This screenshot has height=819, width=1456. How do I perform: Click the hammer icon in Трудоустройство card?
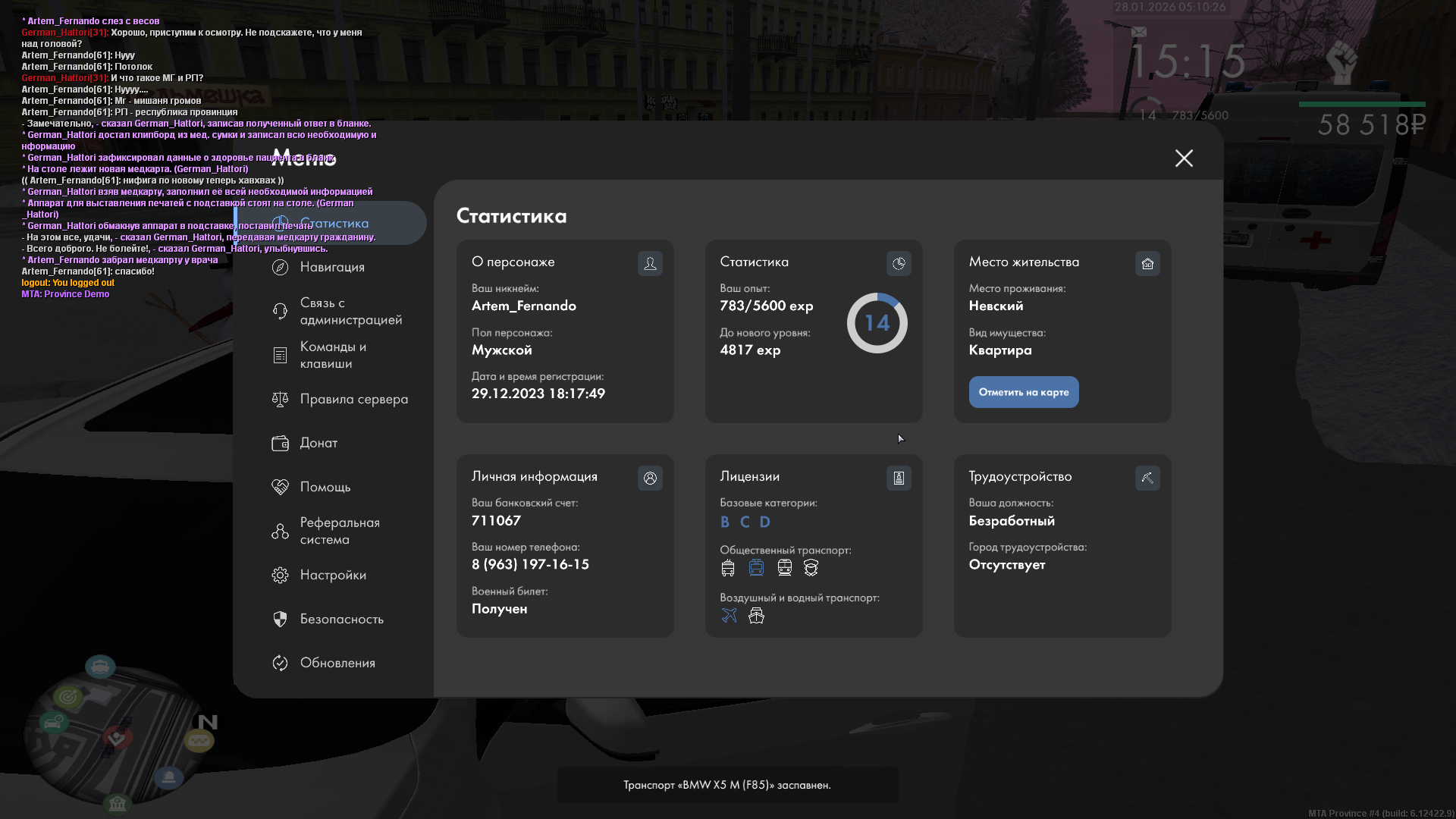pyautogui.click(x=1147, y=478)
